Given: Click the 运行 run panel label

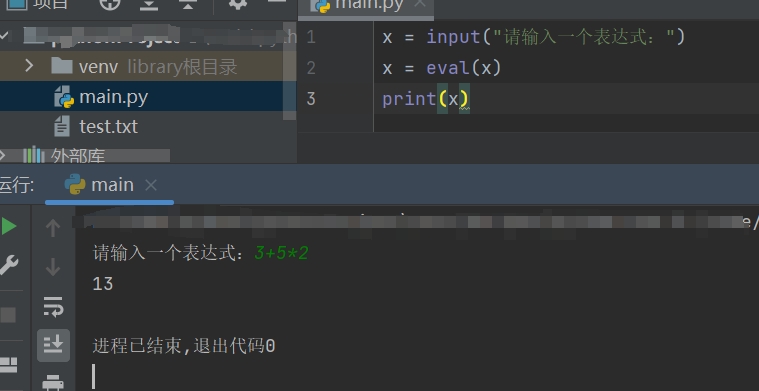Looking at the screenshot, I should (x=16, y=185).
